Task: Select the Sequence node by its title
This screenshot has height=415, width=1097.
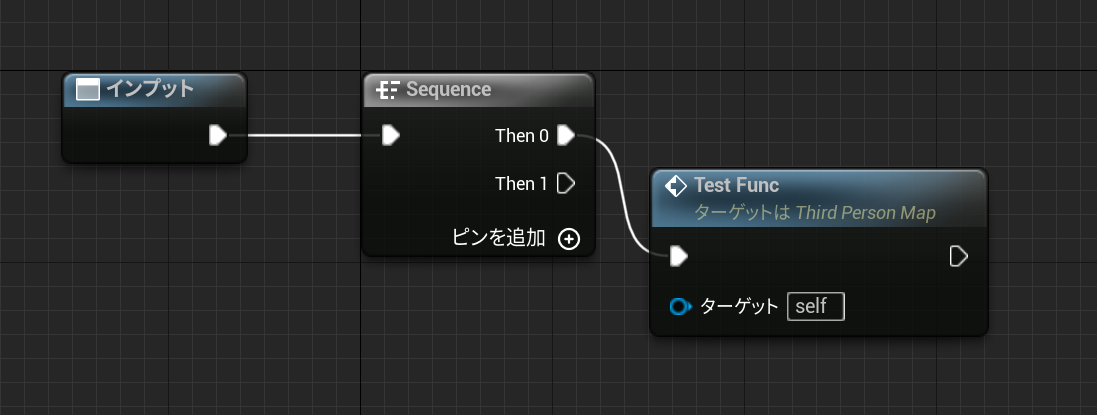Action: [448, 90]
